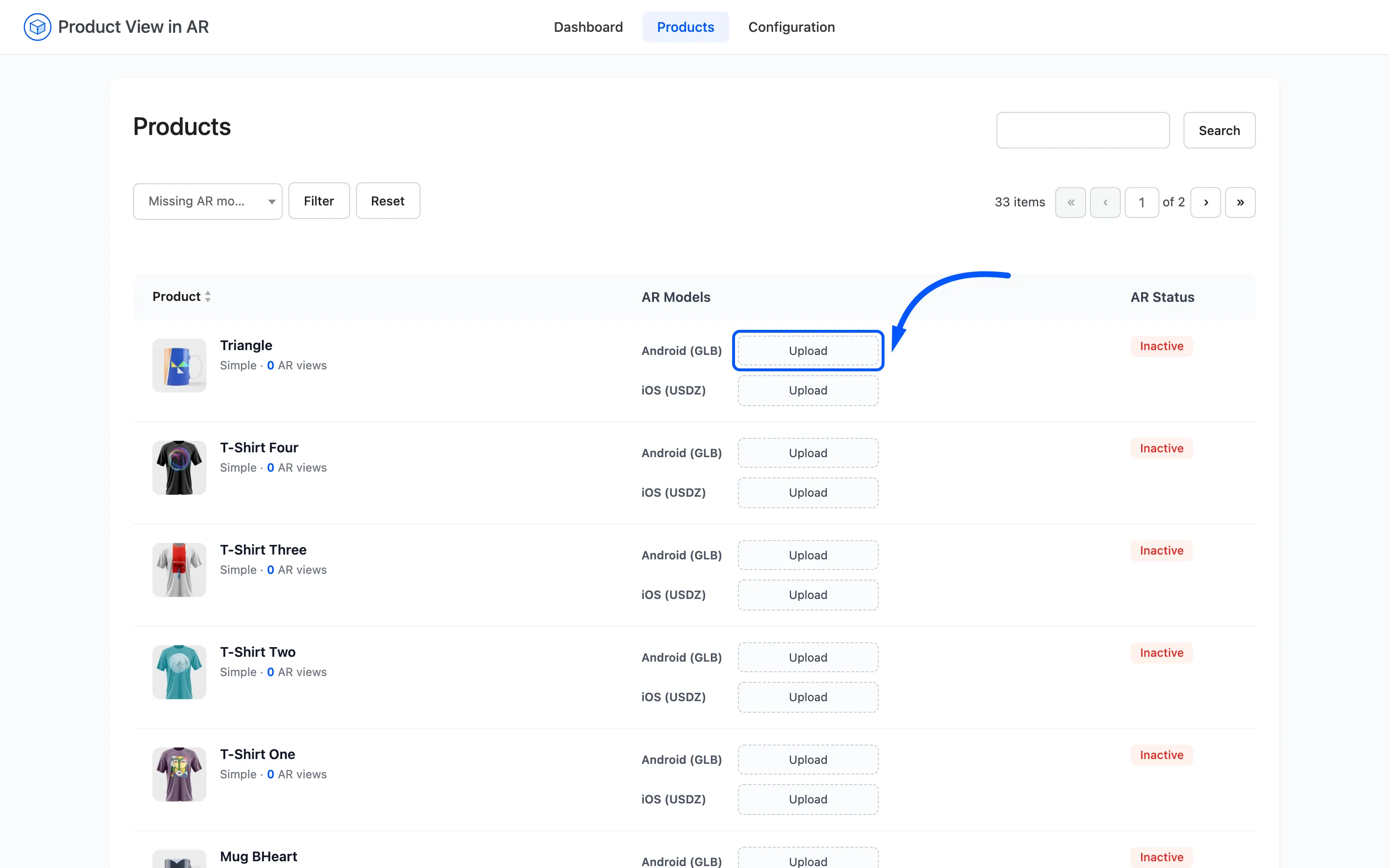Open the T-Shirt Four thumbnail
Viewport: 1389px width, 868px height.
[179, 467]
